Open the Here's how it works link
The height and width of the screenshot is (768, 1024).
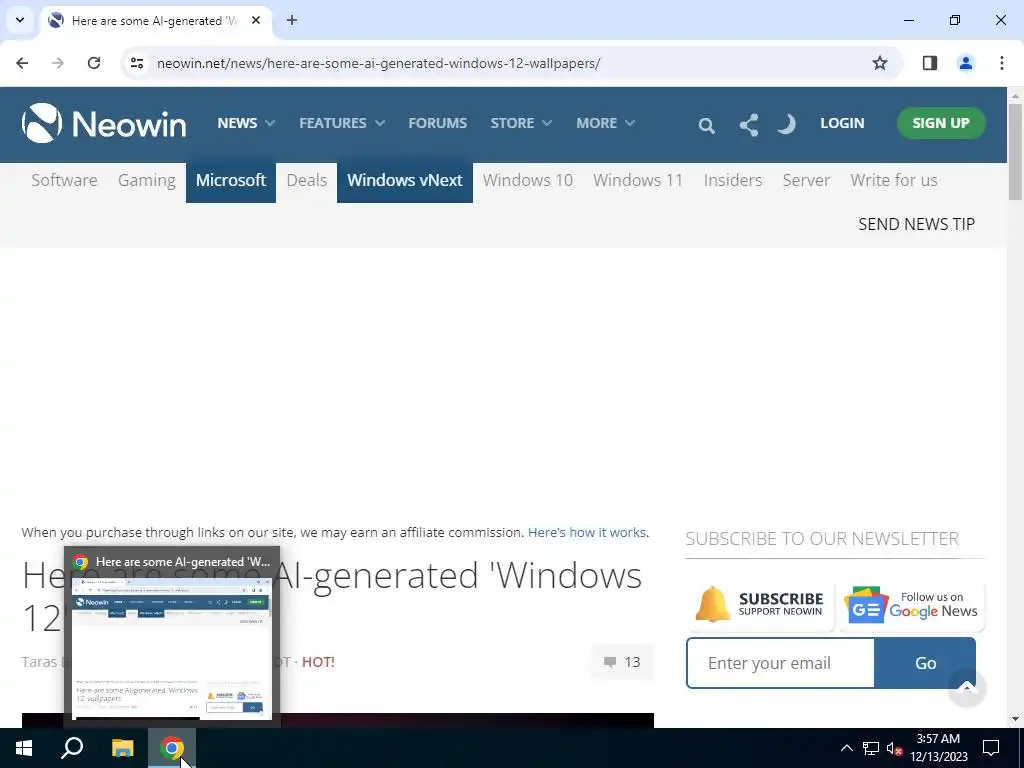[x=587, y=532]
